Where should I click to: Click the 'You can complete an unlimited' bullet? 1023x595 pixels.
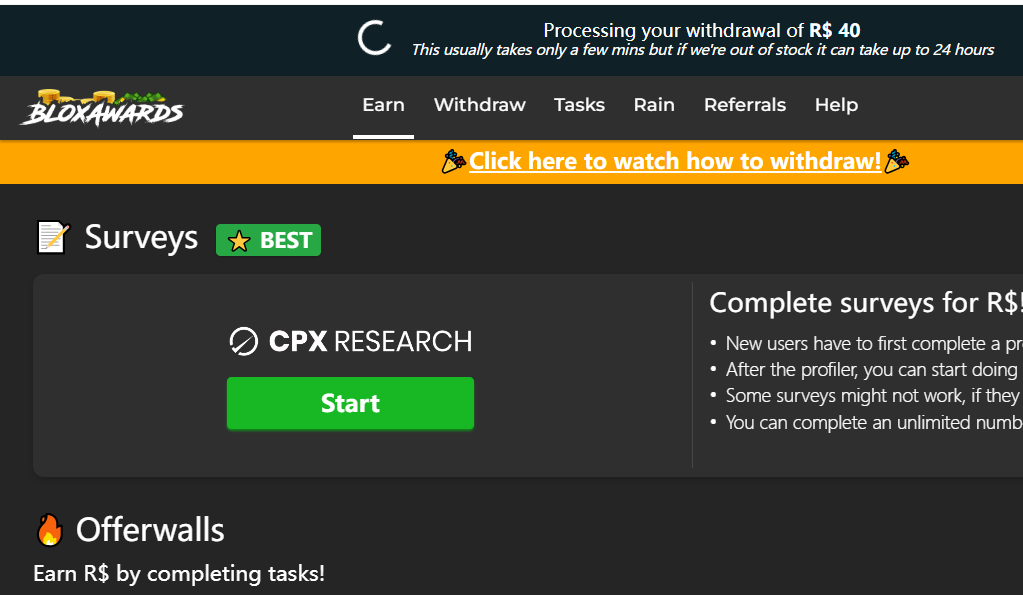pos(874,423)
